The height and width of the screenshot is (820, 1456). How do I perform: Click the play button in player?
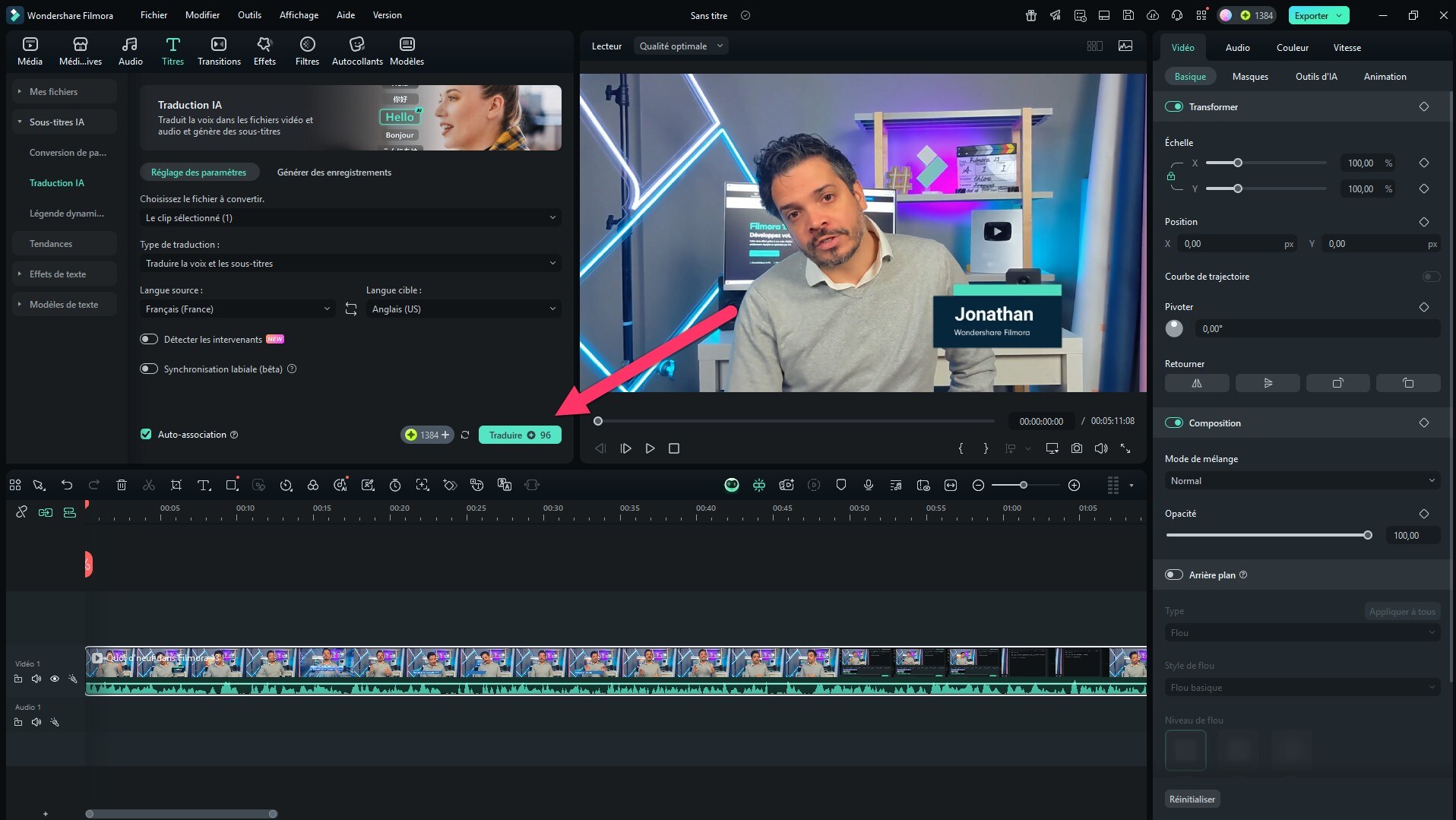650,448
